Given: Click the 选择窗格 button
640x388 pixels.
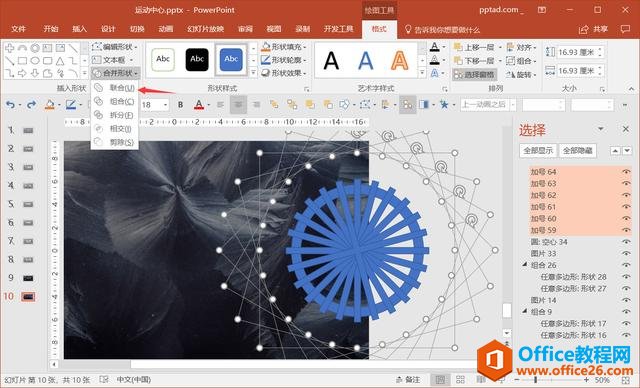Looking at the screenshot, I should pyautogui.click(x=474, y=74).
